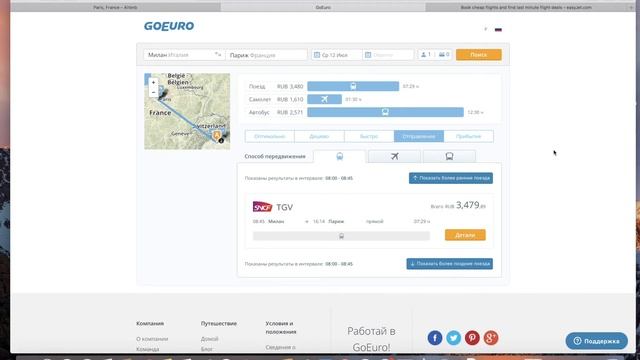Click the bus icon in Автобус bar
Image resolution: width=640 pixels, height=360 pixels.
pos(385,112)
